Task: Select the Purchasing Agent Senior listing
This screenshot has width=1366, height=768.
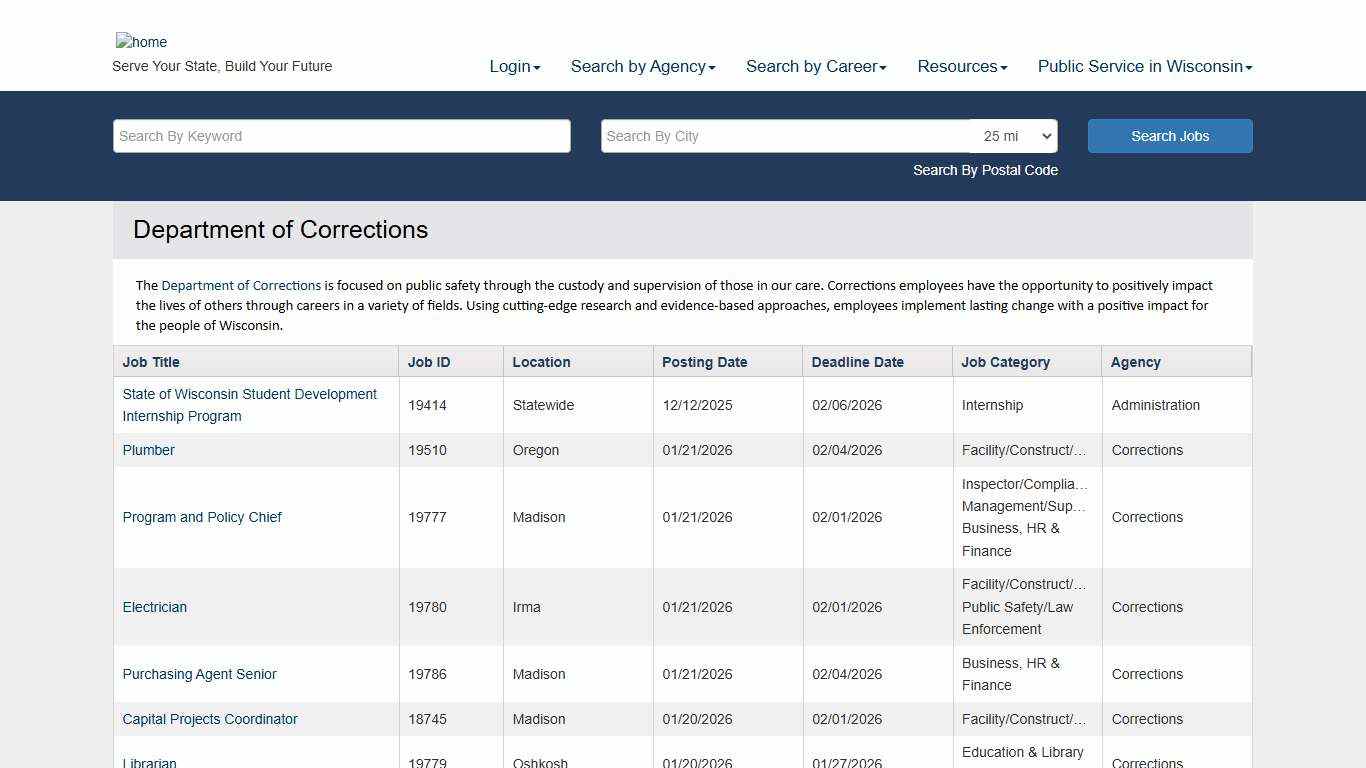Action: (199, 674)
